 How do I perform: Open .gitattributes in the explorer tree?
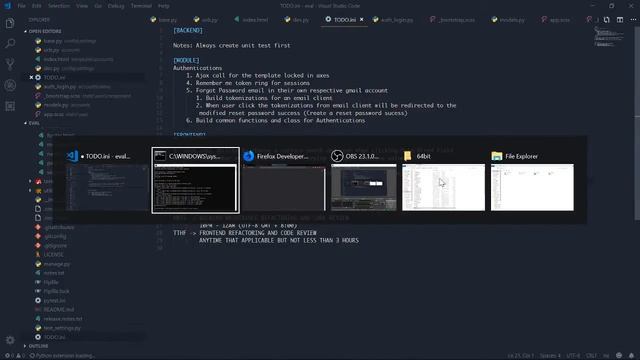point(59,227)
